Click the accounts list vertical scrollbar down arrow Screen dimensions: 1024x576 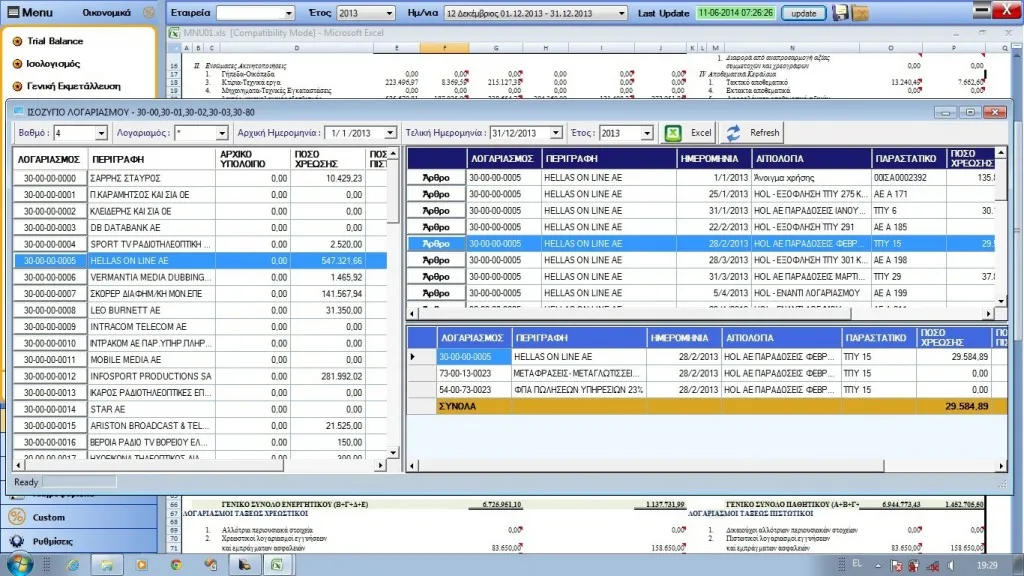click(393, 453)
